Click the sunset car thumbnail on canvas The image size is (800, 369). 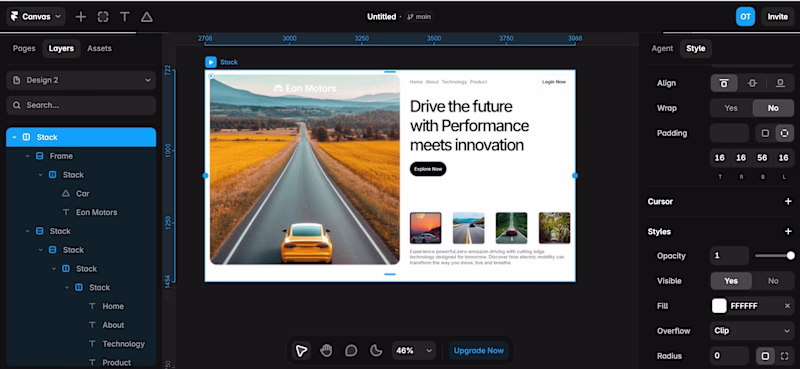point(426,228)
